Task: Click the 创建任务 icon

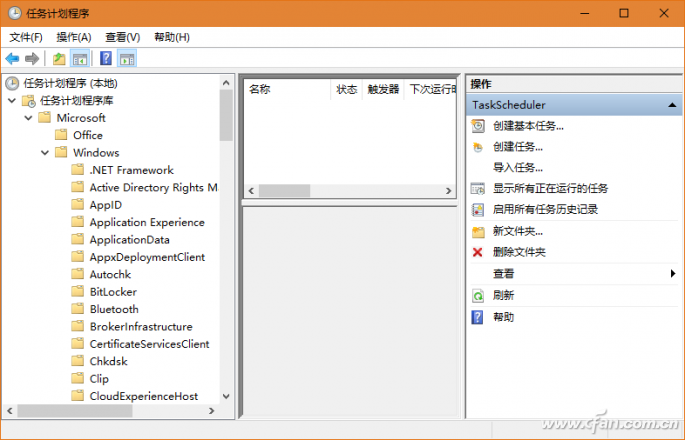Action: (x=478, y=147)
